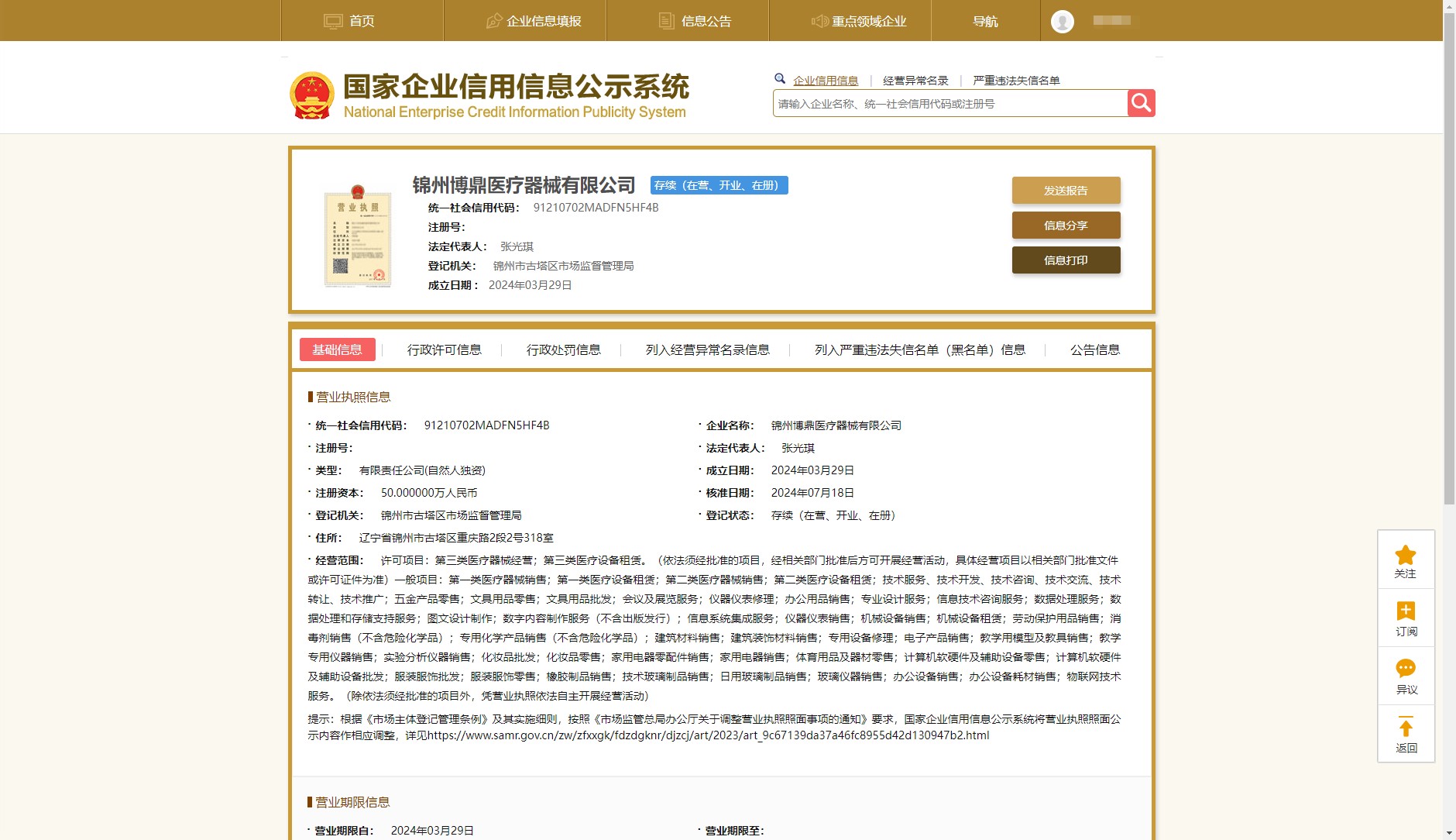Click the 营业期限自 date value
The image size is (1456, 840).
click(432, 831)
